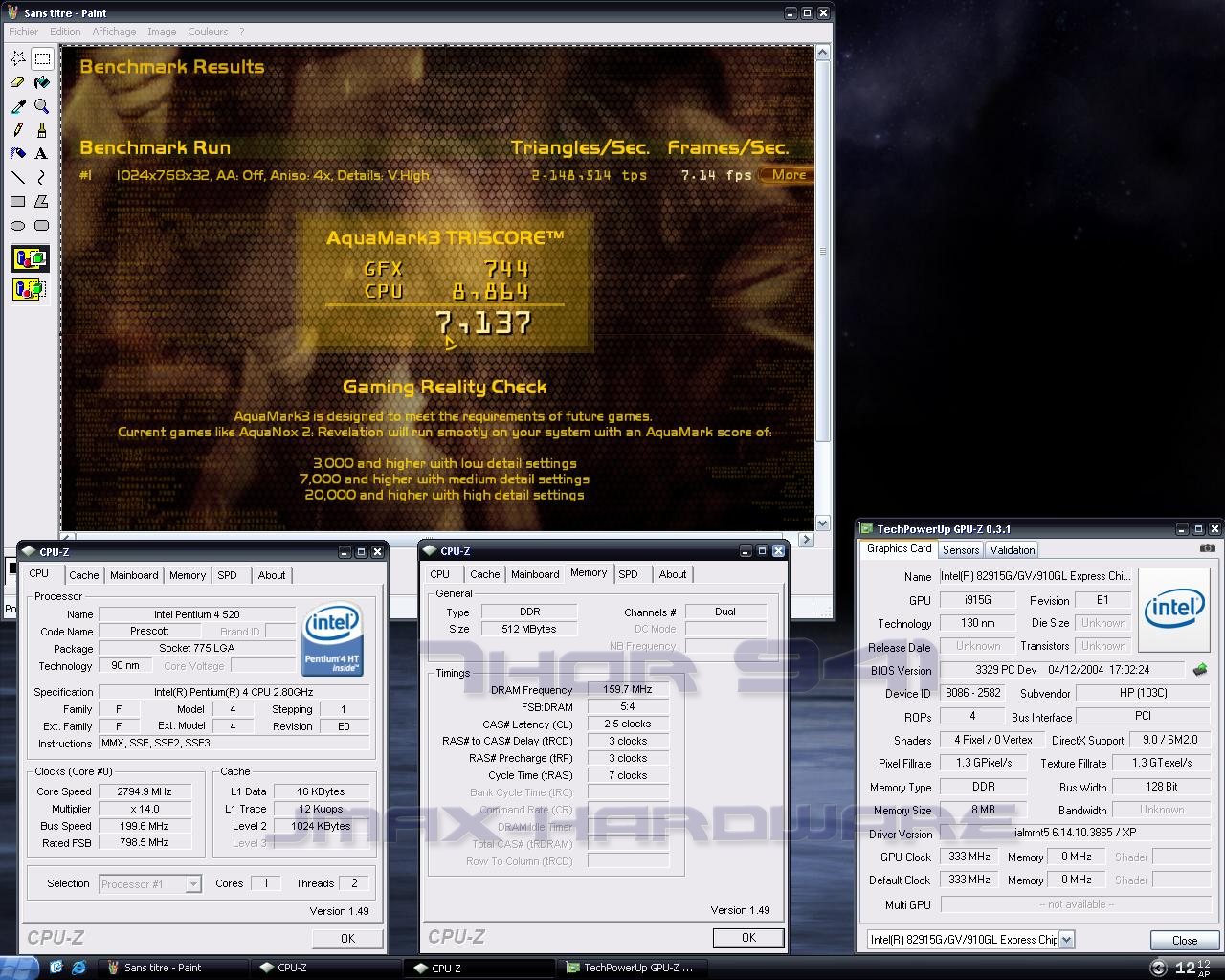
Task: Select the Pencil tool in Paint
Action: [17, 129]
